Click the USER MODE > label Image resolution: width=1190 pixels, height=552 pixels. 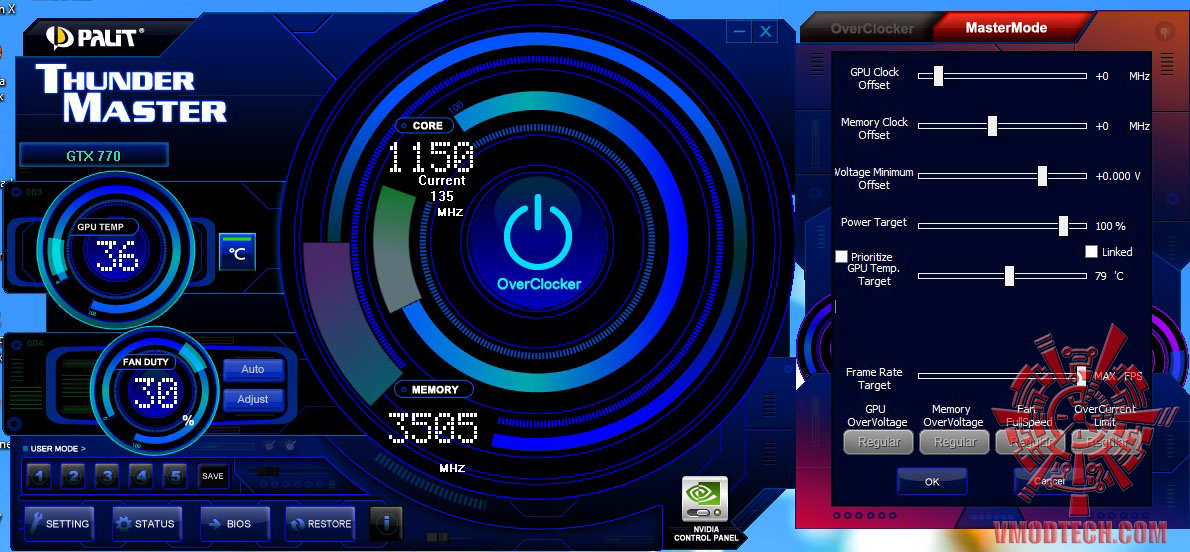[58, 449]
